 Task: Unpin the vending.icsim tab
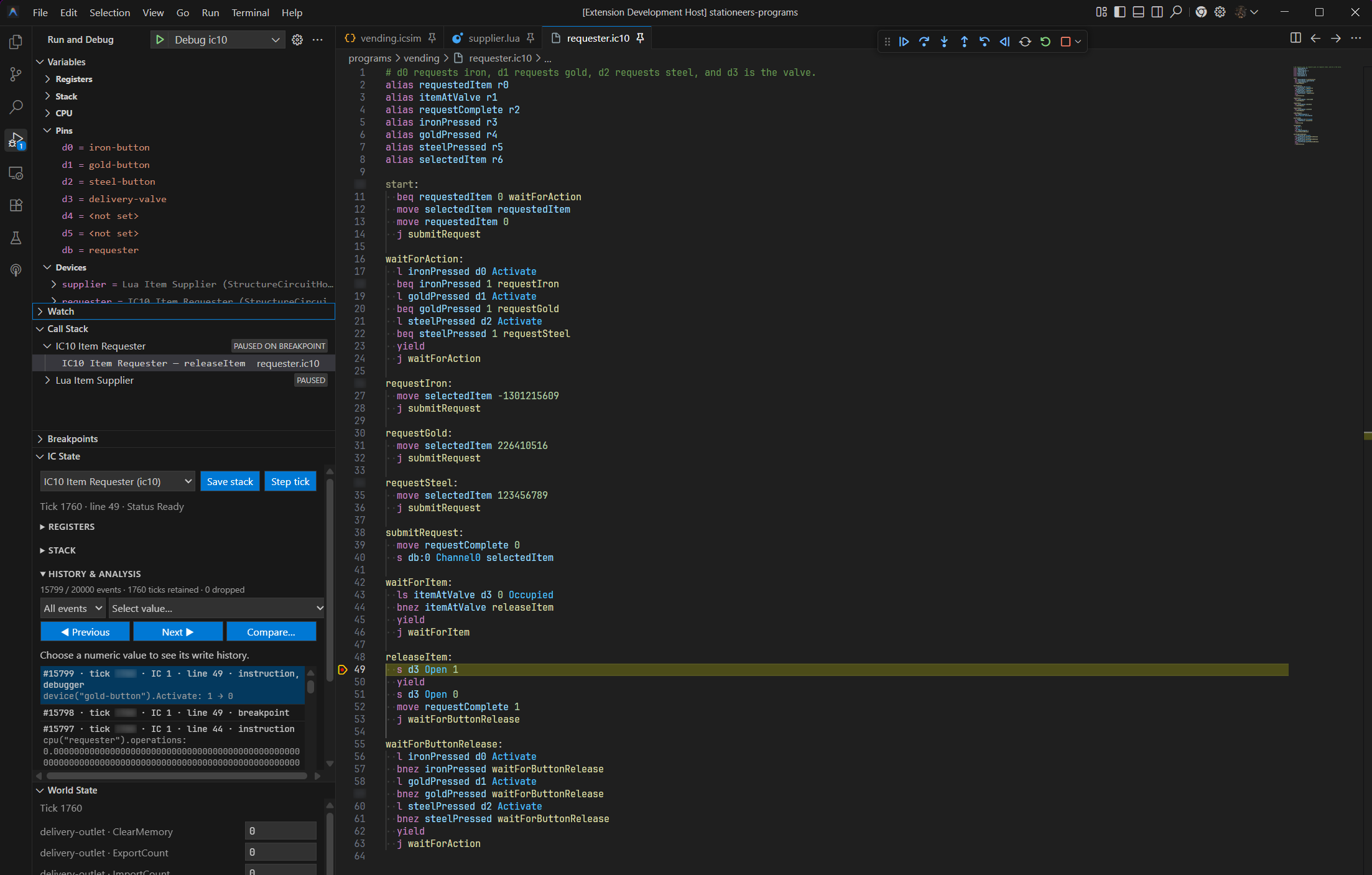tap(432, 39)
